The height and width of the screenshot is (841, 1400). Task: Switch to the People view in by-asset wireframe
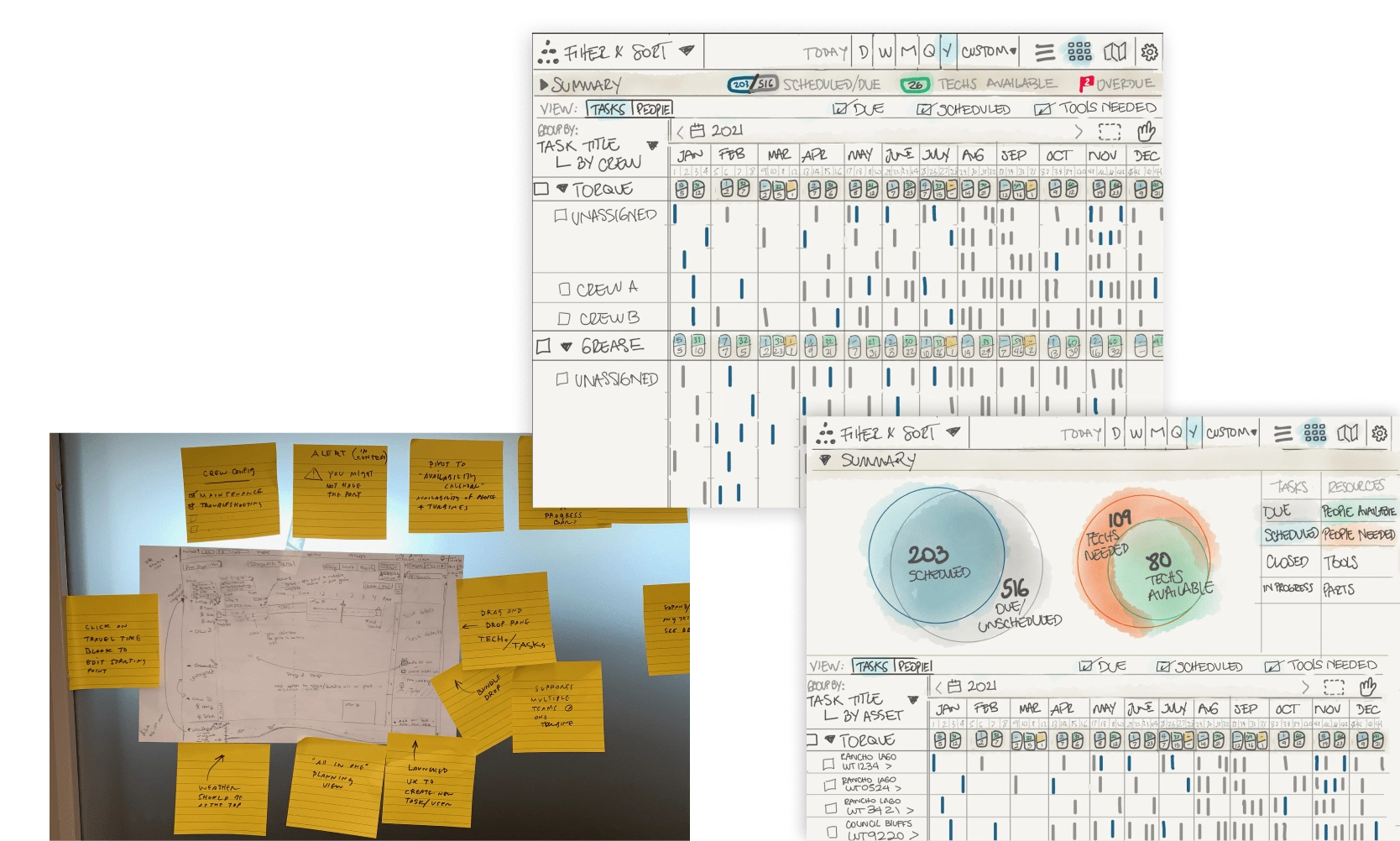pyautogui.click(x=913, y=666)
